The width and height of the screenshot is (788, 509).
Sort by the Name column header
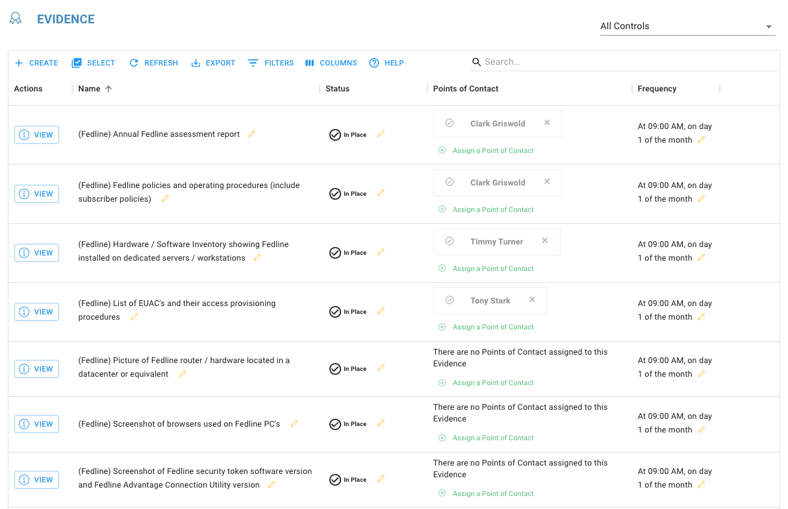pyautogui.click(x=90, y=89)
